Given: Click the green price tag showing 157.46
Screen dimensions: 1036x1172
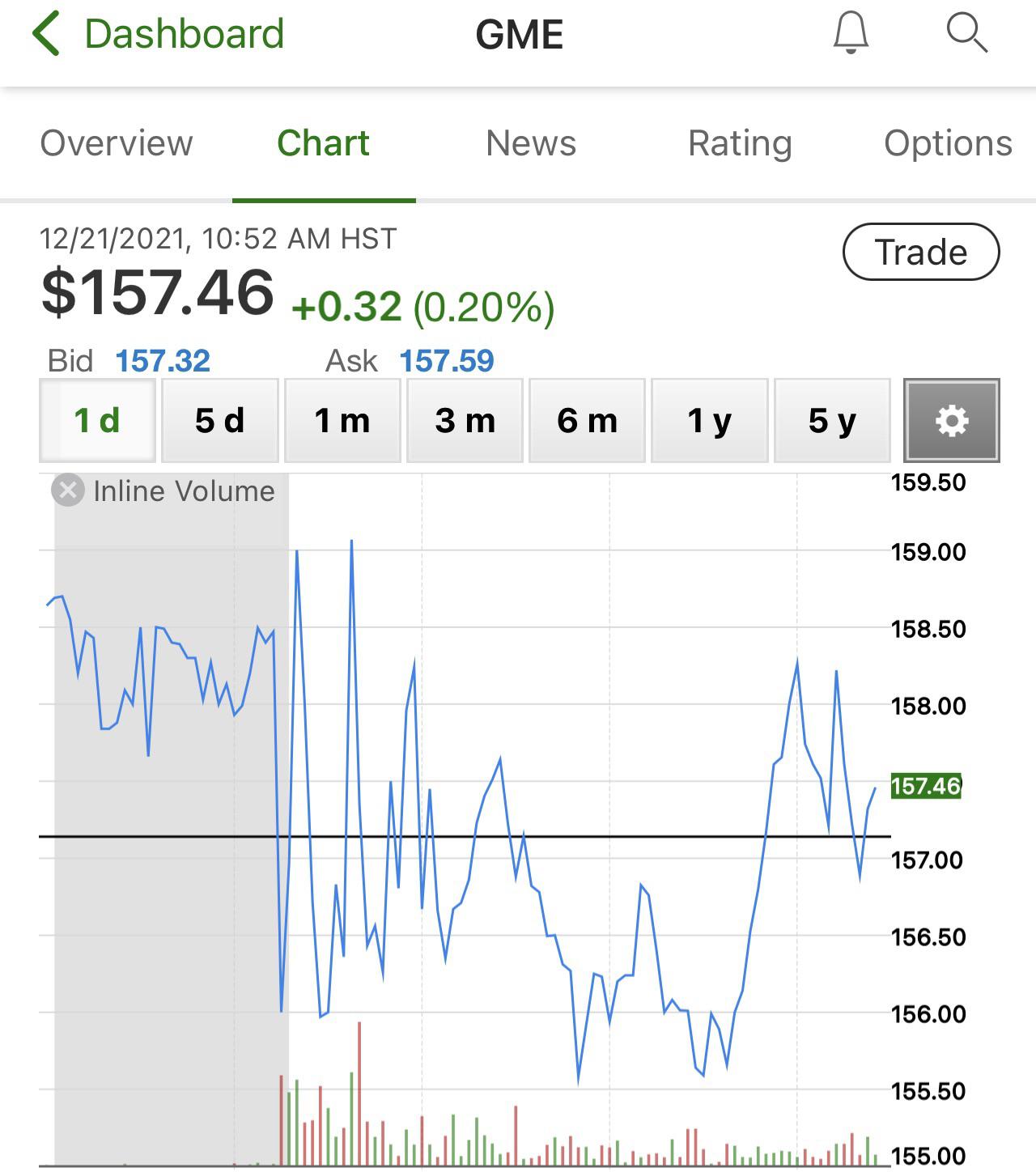Looking at the screenshot, I should [925, 783].
